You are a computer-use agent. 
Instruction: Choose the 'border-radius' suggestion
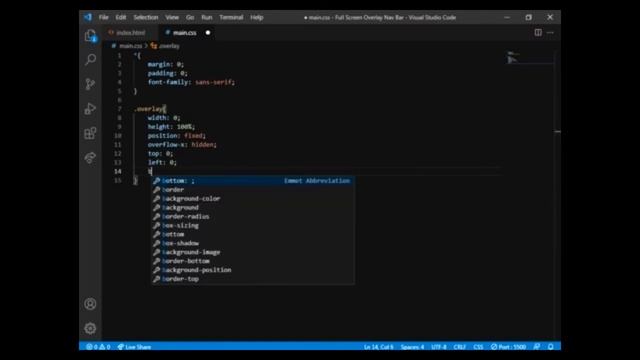point(253,217)
